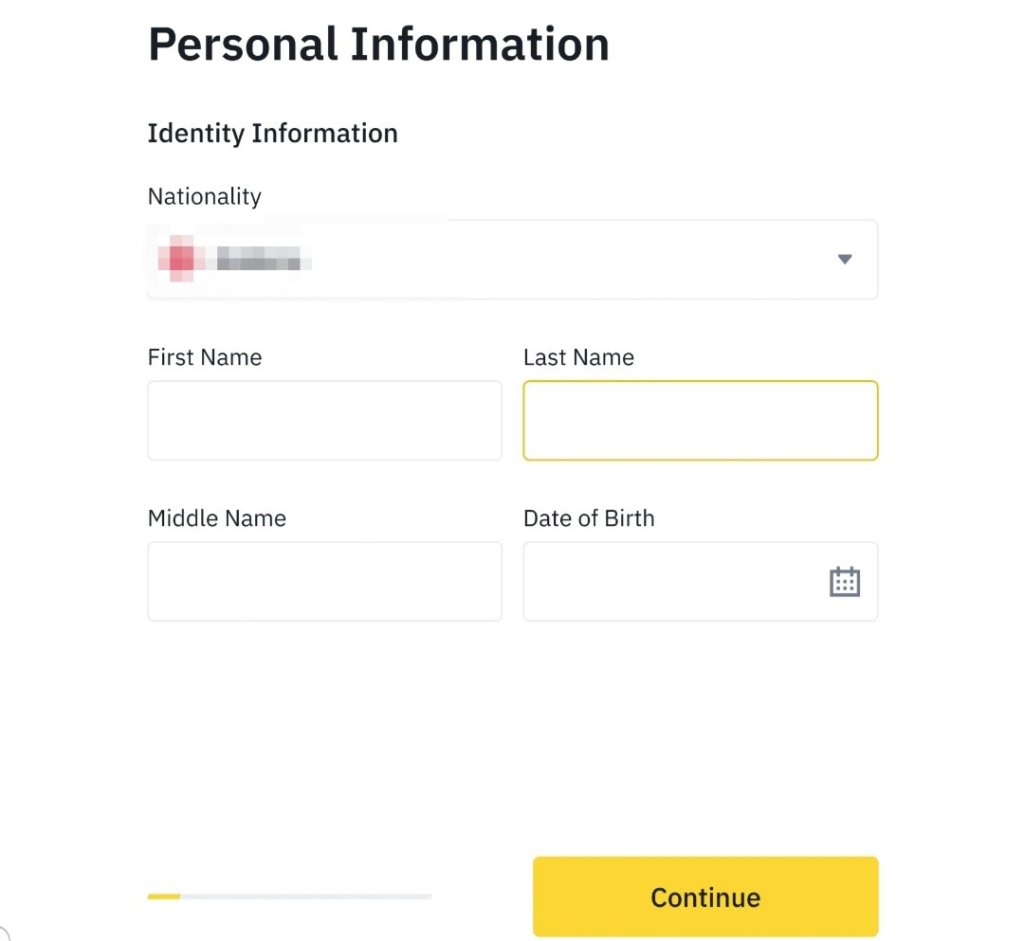Click the Personal Information page heading
1024x941 pixels.
click(378, 45)
